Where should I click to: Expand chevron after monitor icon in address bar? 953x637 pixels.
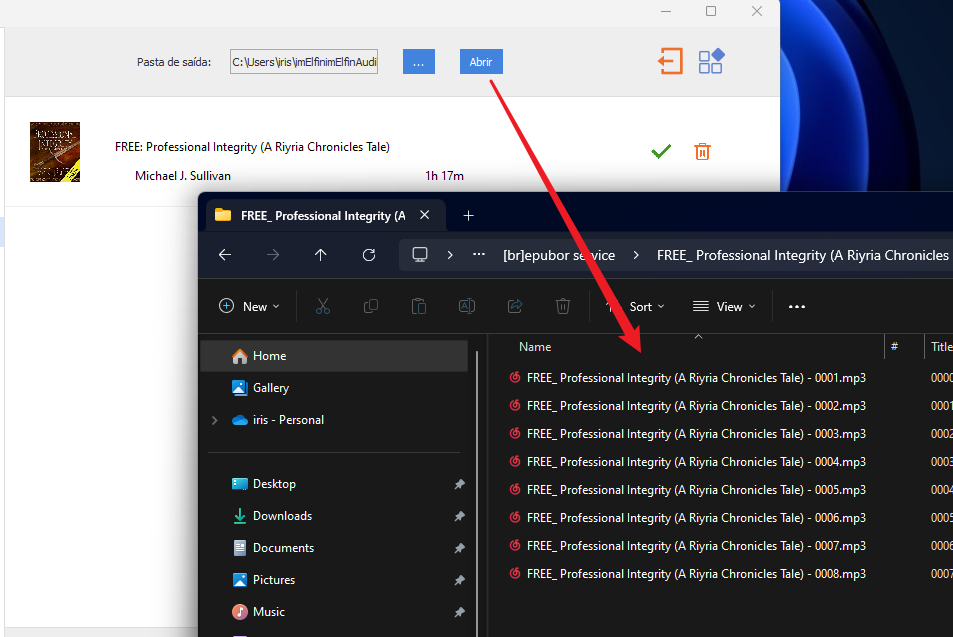(450, 255)
